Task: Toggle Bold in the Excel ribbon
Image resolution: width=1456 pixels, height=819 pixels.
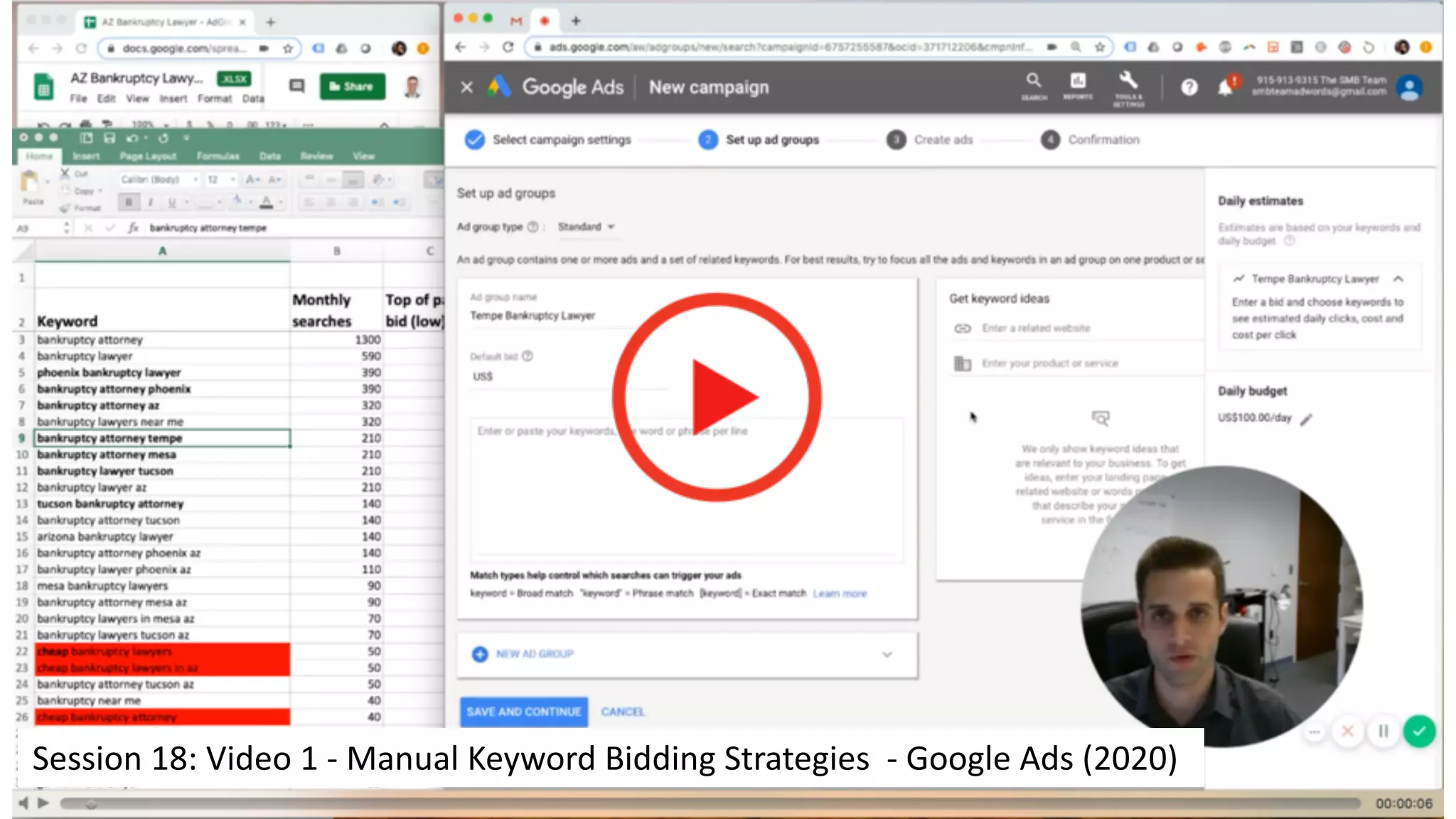Action: tap(129, 203)
